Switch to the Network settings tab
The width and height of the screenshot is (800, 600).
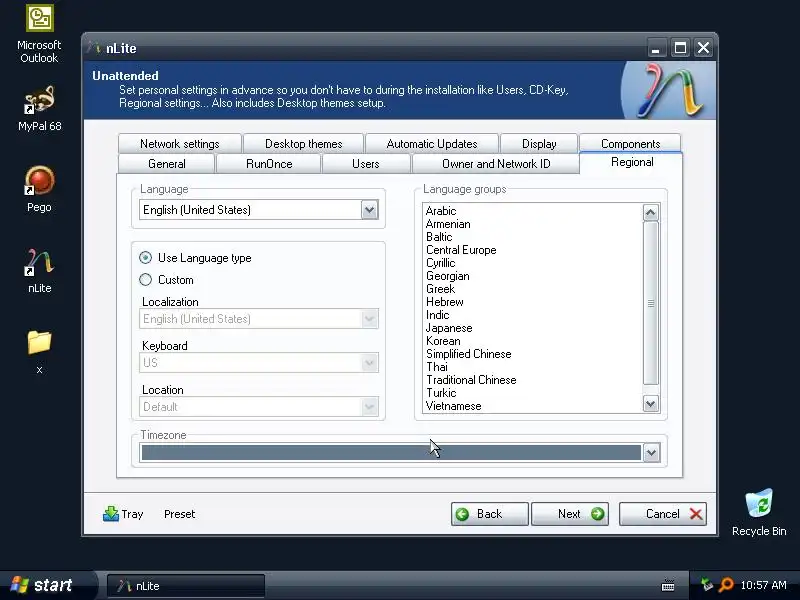pyautogui.click(x=180, y=144)
